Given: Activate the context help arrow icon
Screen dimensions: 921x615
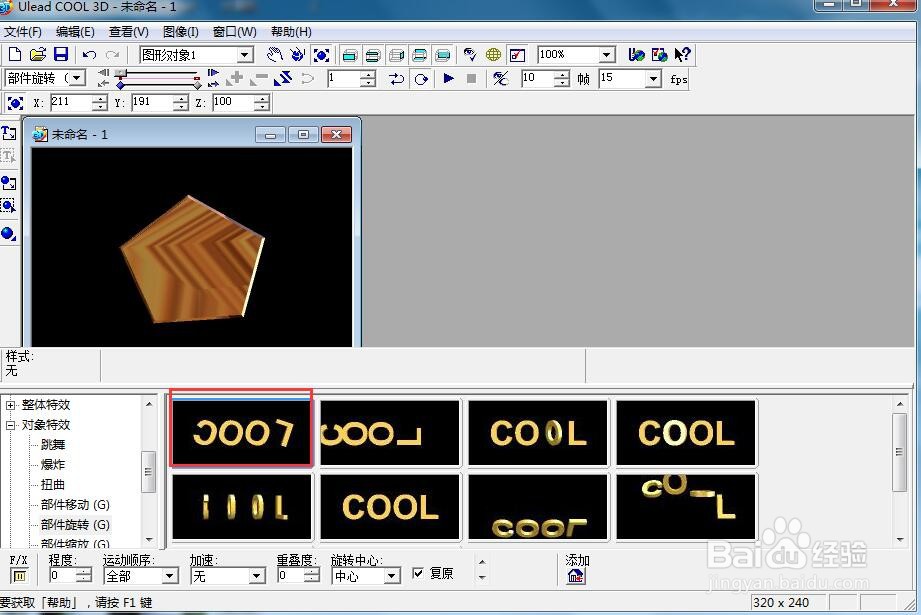Looking at the screenshot, I should [682, 55].
